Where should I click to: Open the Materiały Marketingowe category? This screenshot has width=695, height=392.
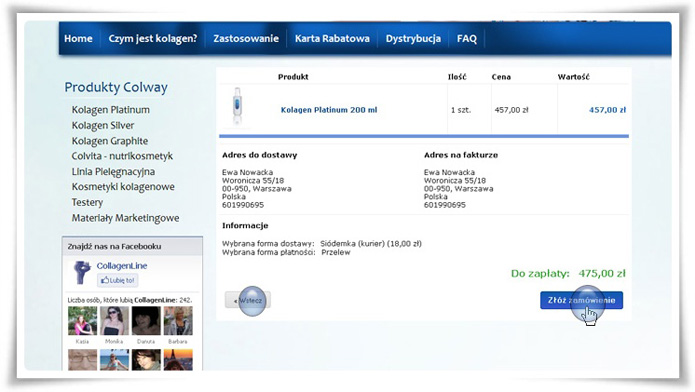click(x=125, y=218)
